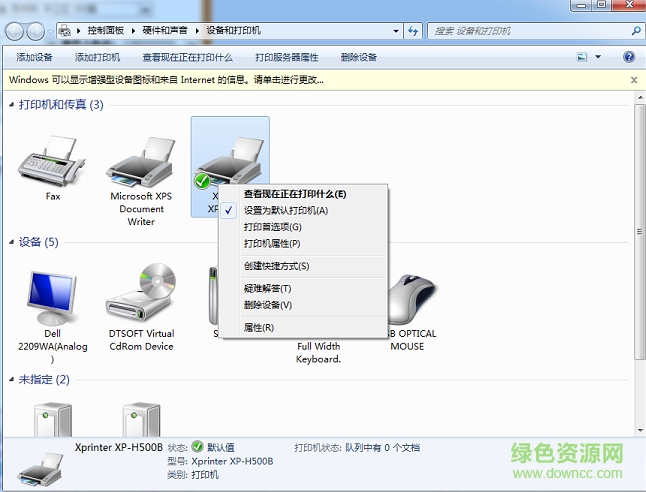646x492 pixels.
Task: Click 打印服务器属性 toolbar button
Action: coord(287,57)
